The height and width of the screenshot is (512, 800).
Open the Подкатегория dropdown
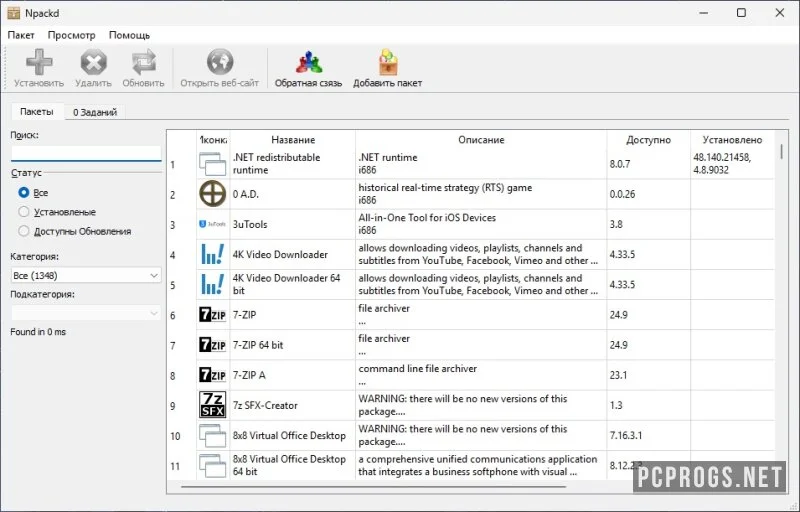pyautogui.click(x=86, y=313)
